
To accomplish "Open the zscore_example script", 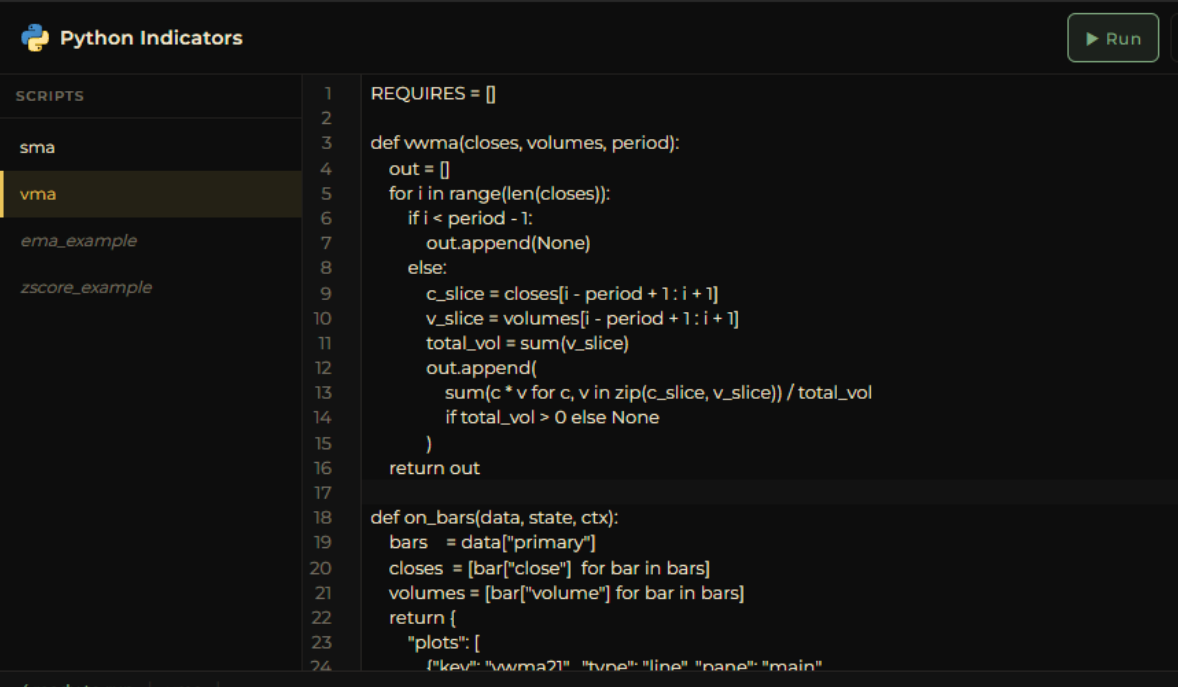I will point(151,287).
